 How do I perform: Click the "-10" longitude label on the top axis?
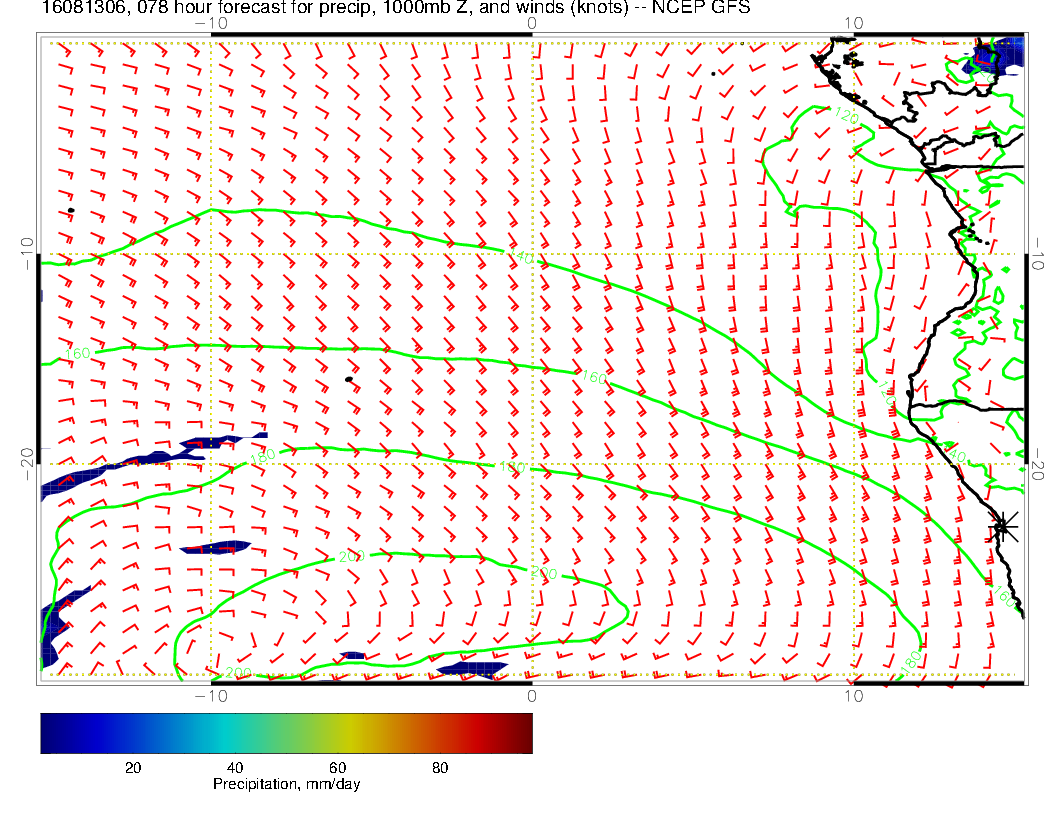tap(211, 24)
